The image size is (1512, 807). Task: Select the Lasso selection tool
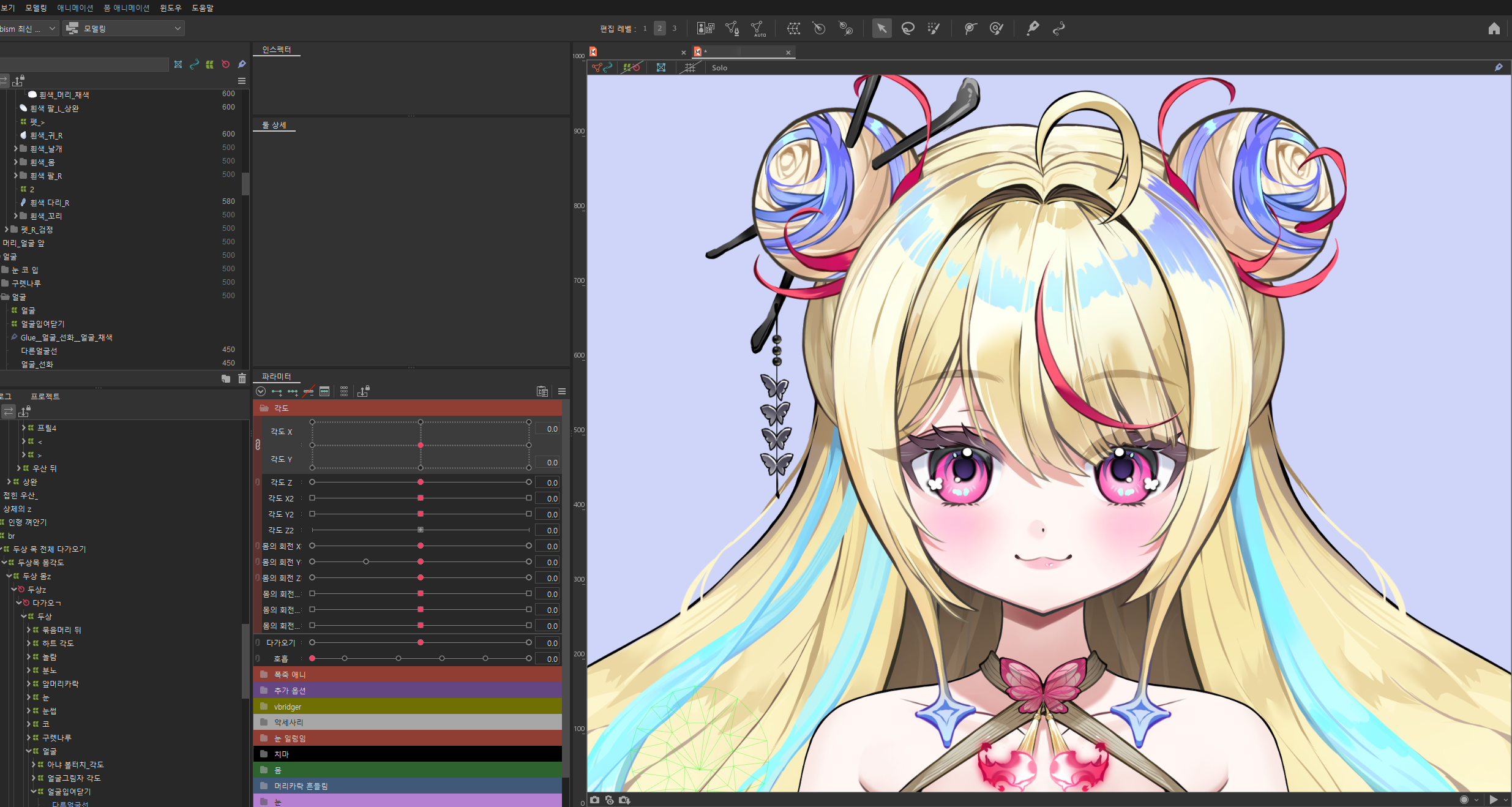pos(908,28)
